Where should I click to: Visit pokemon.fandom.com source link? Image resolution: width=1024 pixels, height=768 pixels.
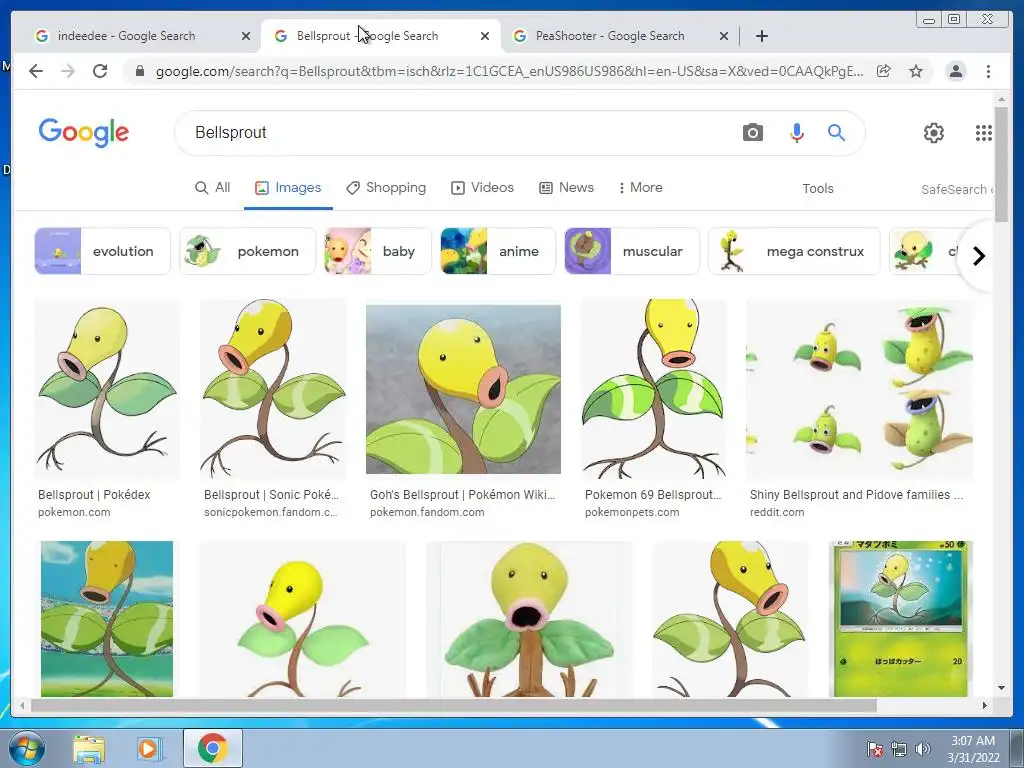427,513
